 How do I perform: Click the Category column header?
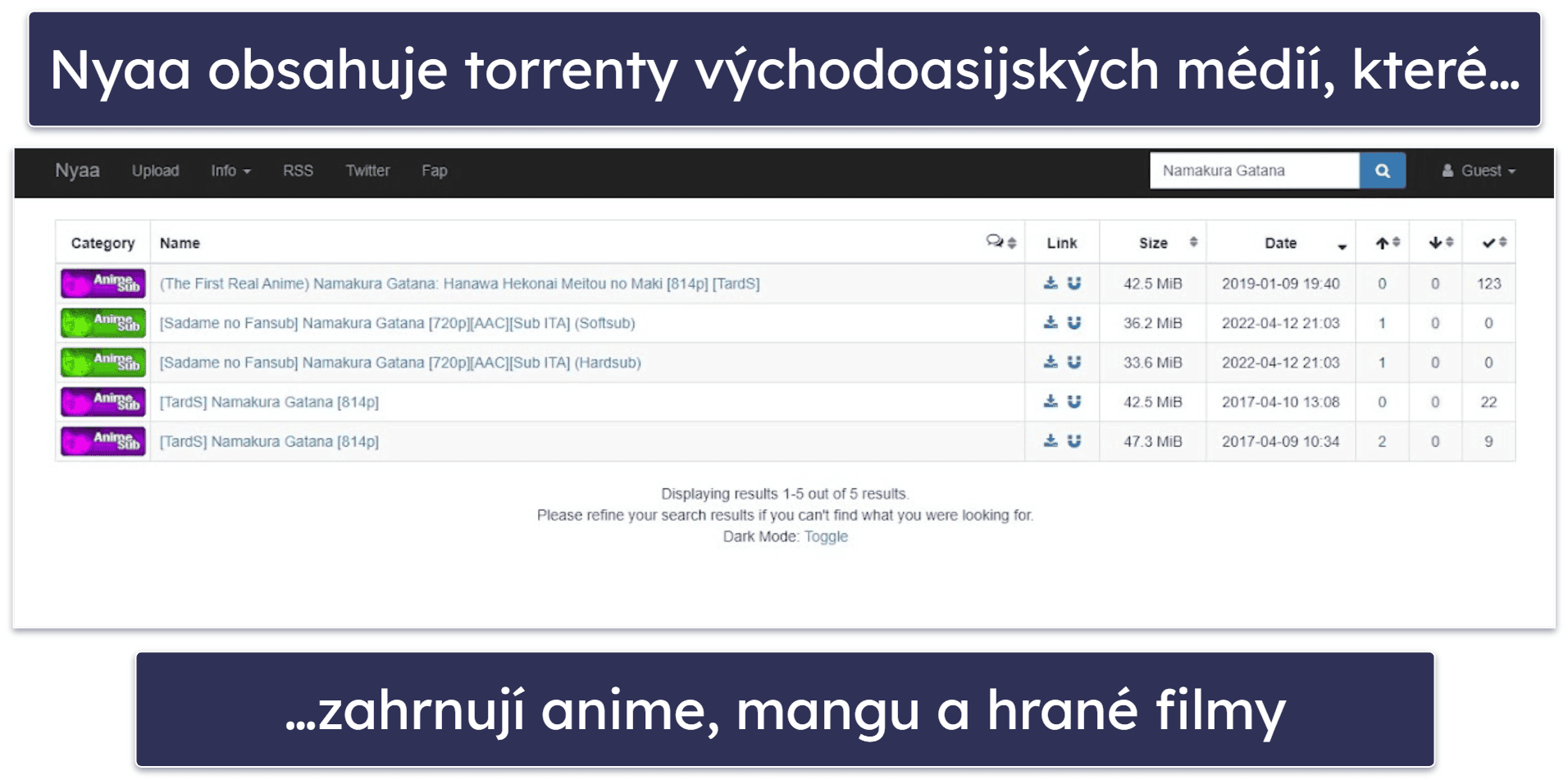coord(103,243)
